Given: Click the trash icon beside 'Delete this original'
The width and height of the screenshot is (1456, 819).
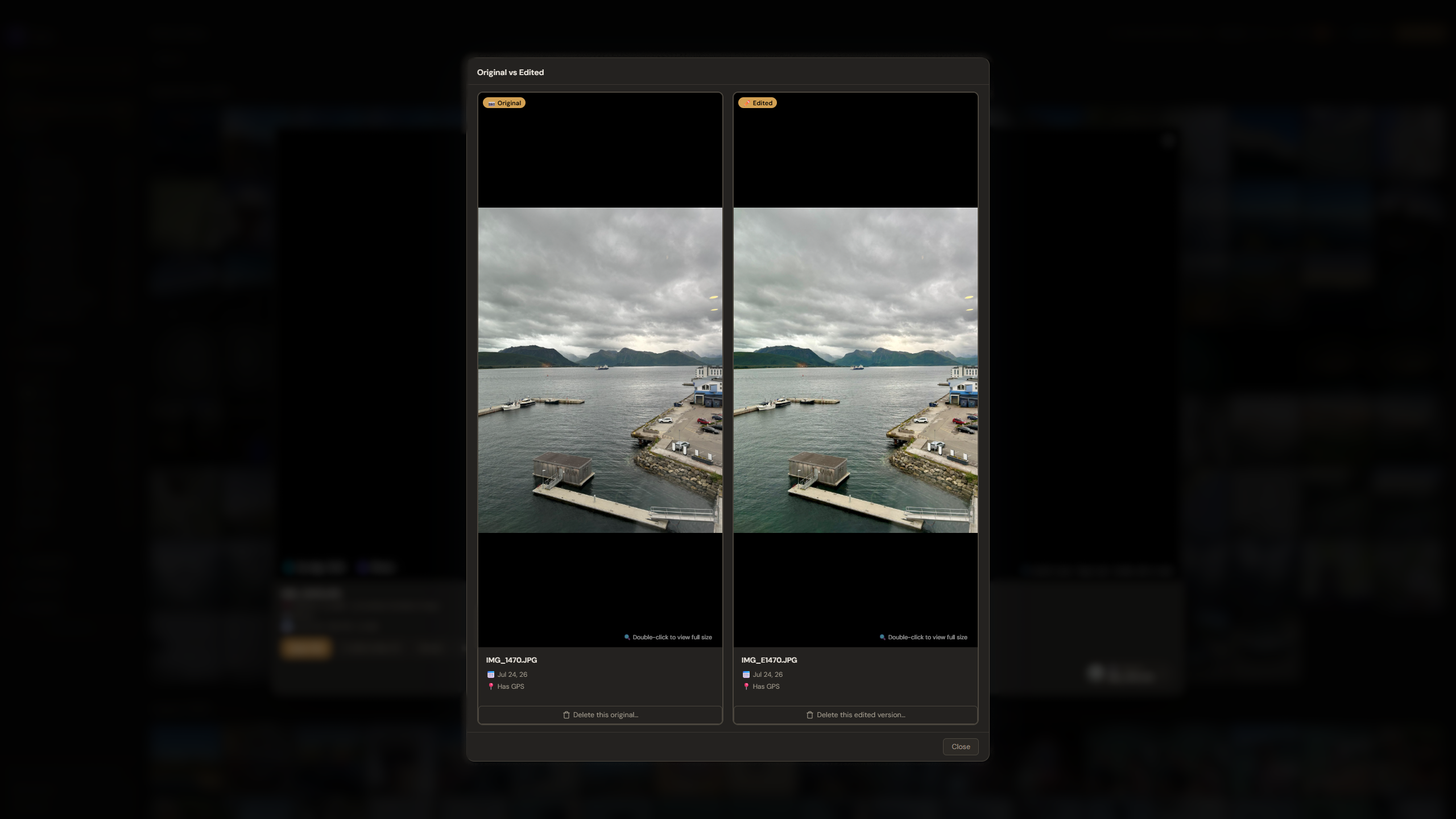Looking at the screenshot, I should 566,715.
